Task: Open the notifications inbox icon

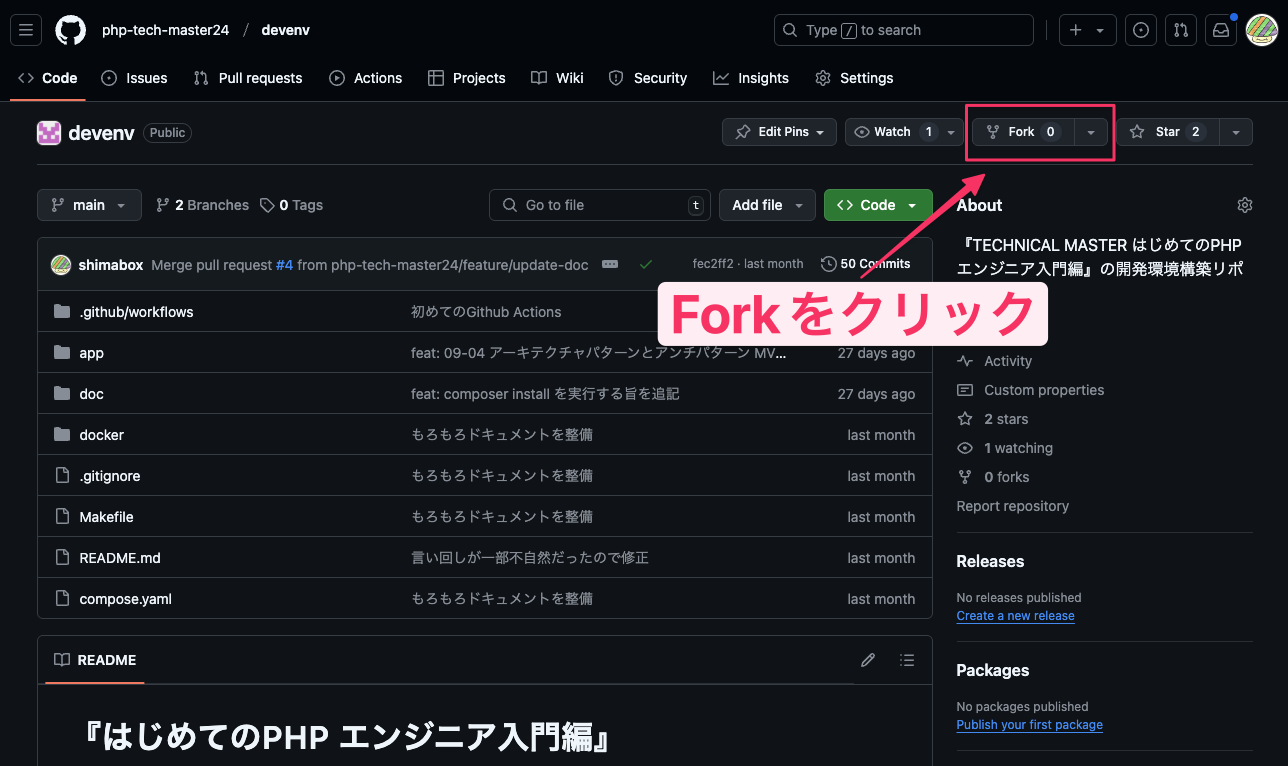Action: coord(1221,30)
